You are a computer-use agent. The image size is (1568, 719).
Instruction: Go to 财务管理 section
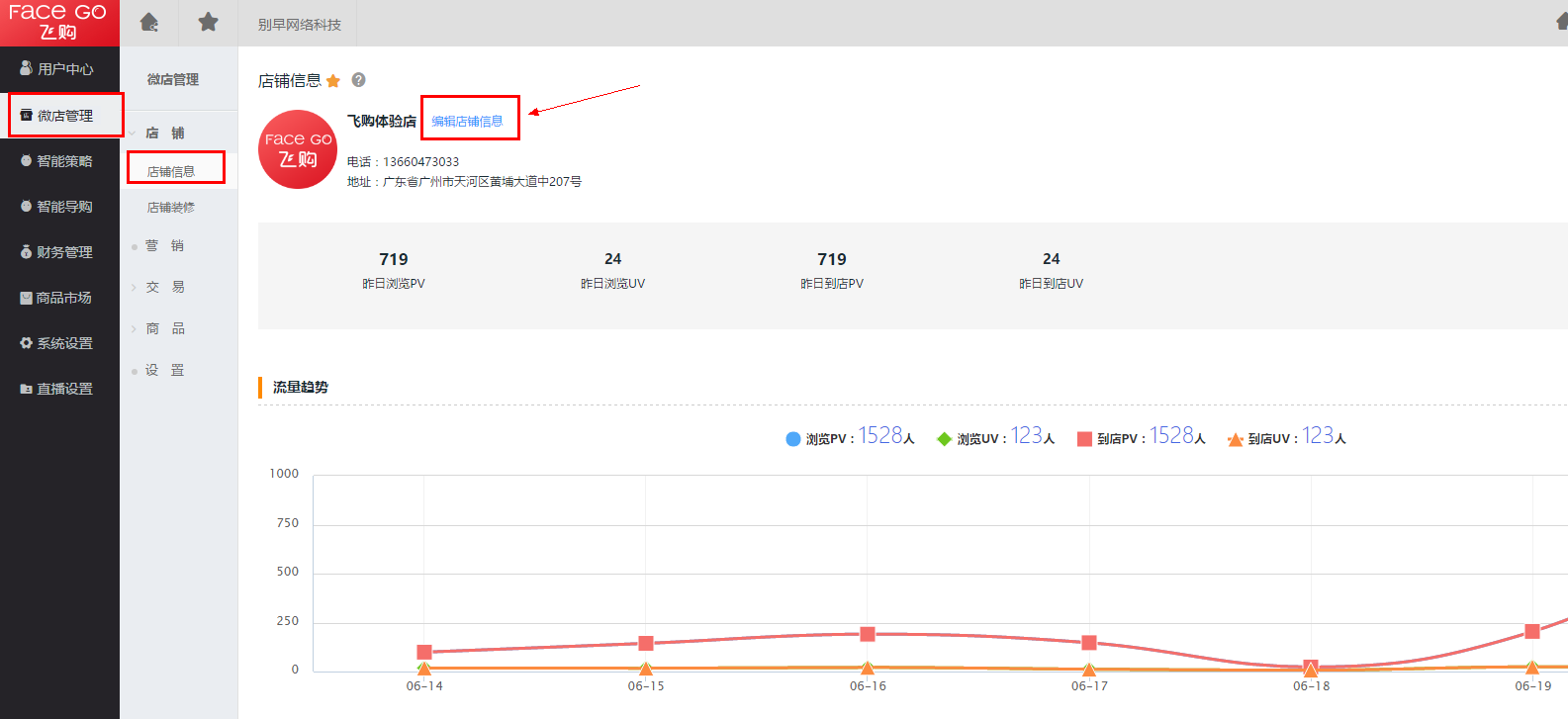pos(57,252)
